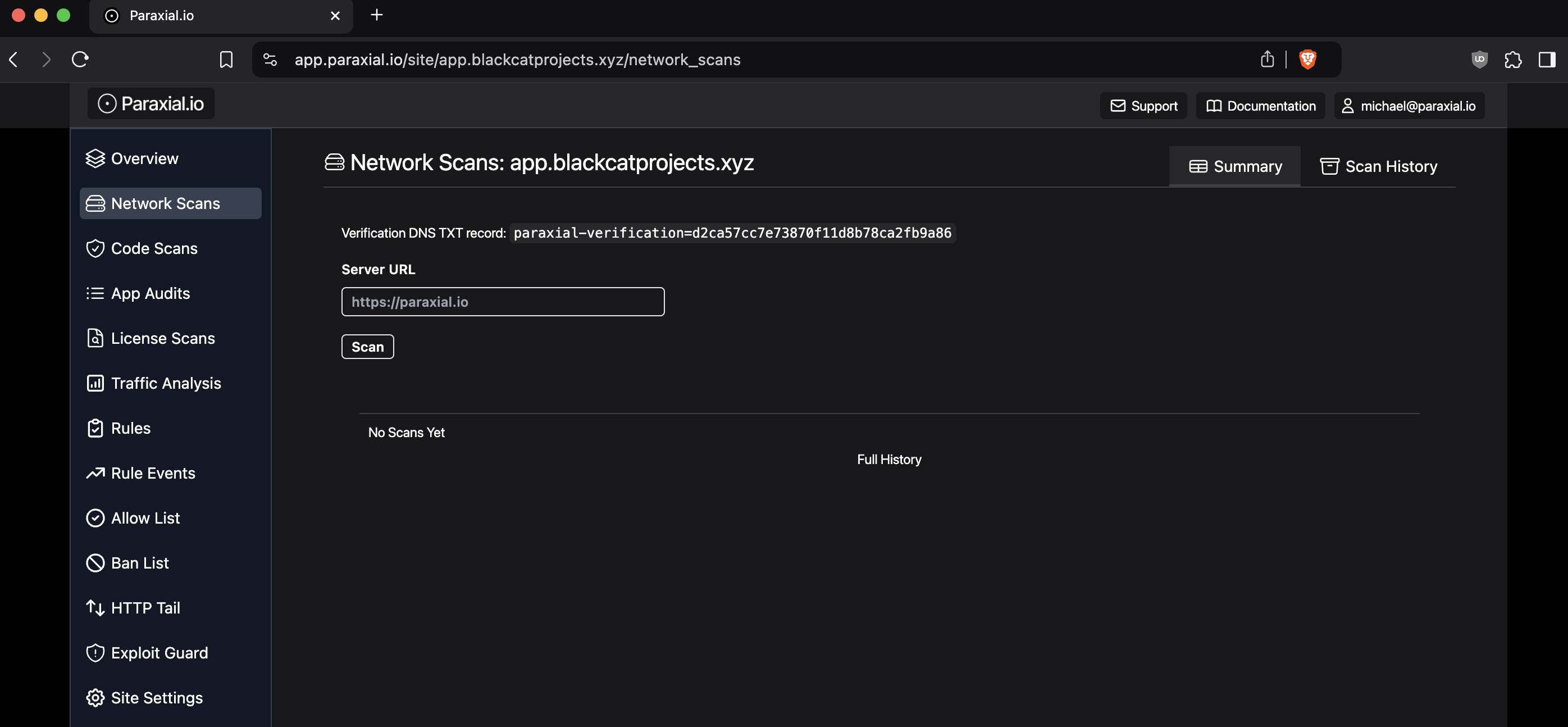Select the paraxial-verification DNS TXT record code
This screenshot has height=727, width=1568.
coord(732,233)
